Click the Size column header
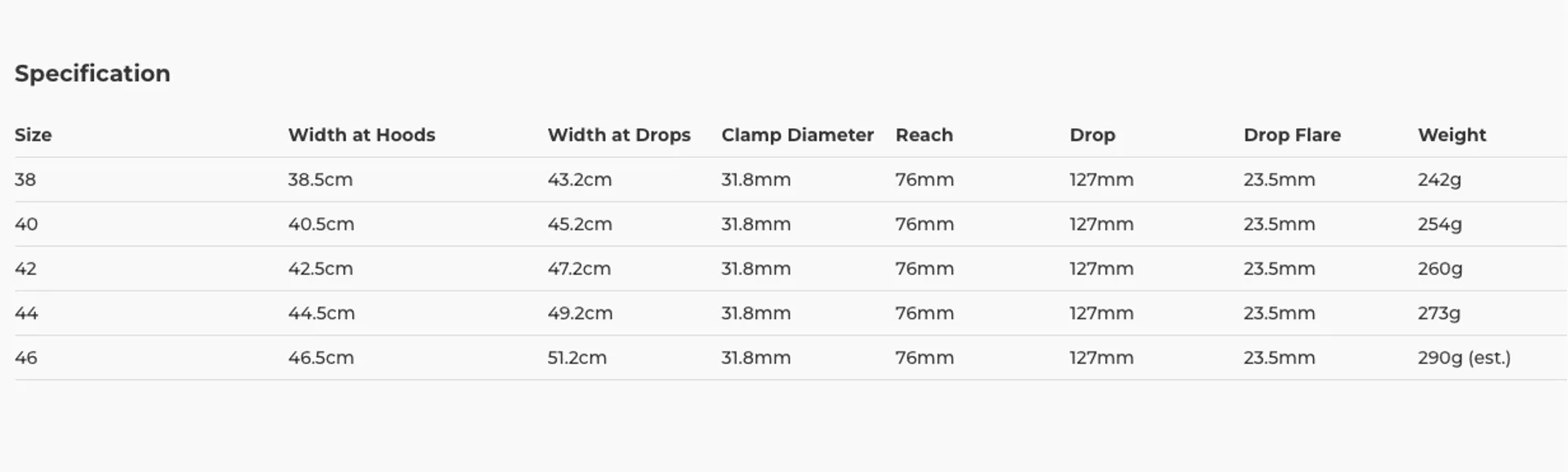The height and width of the screenshot is (472, 1568). (33, 135)
